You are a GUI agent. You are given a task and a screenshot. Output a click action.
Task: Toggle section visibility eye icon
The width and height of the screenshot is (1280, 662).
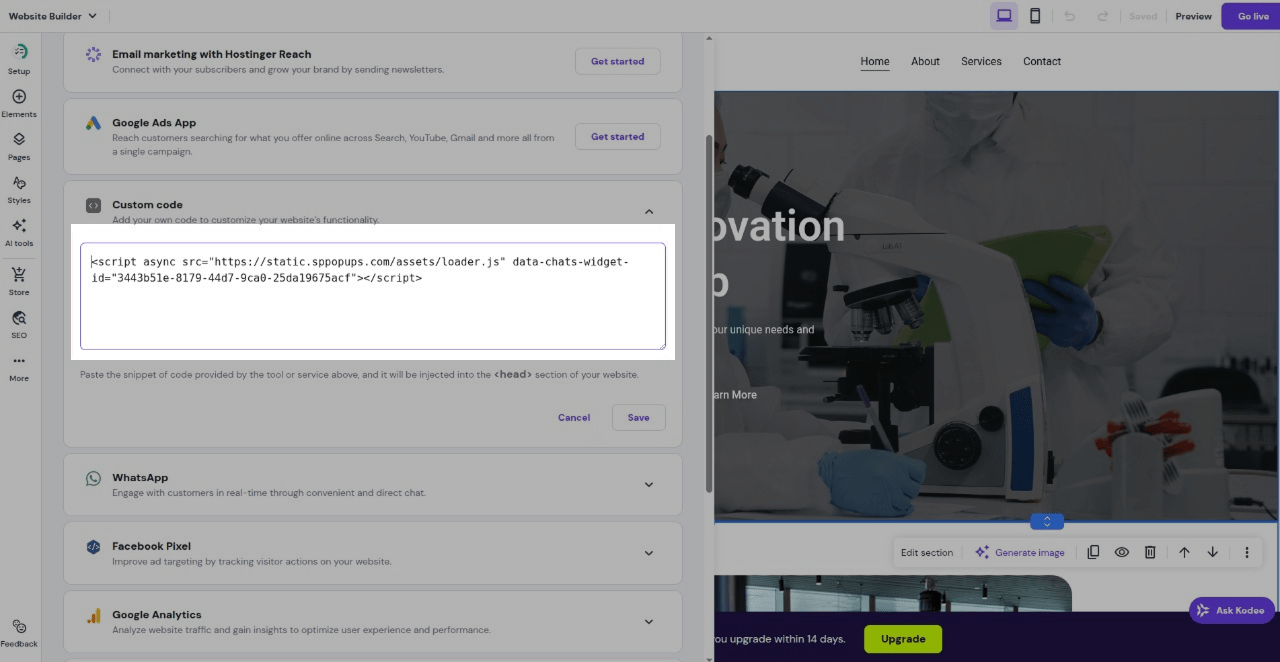[x=1122, y=552]
